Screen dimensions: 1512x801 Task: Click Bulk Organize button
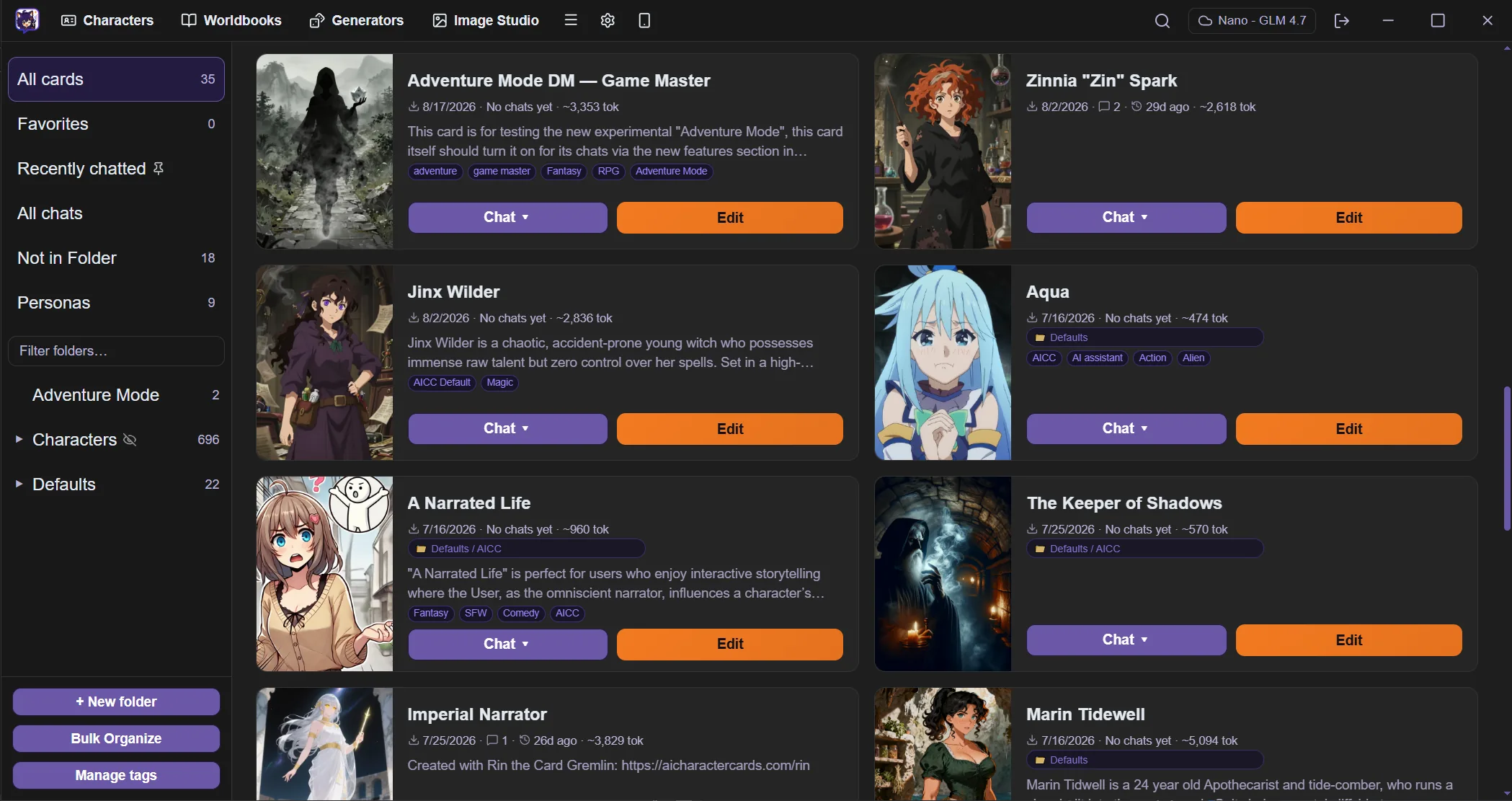coord(116,738)
